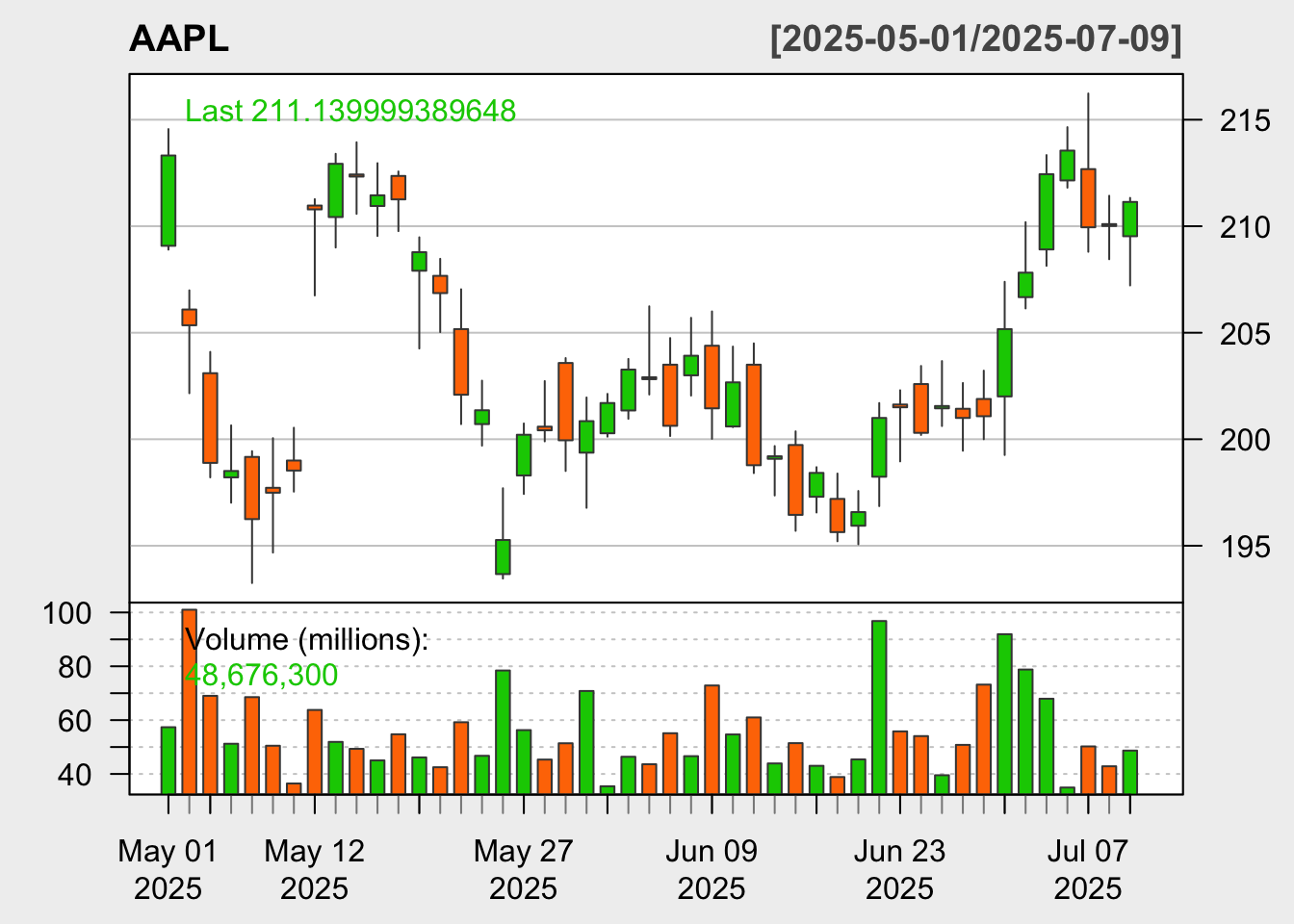
Task: Select the Volume (millions): label
Action: click(306, 639)
